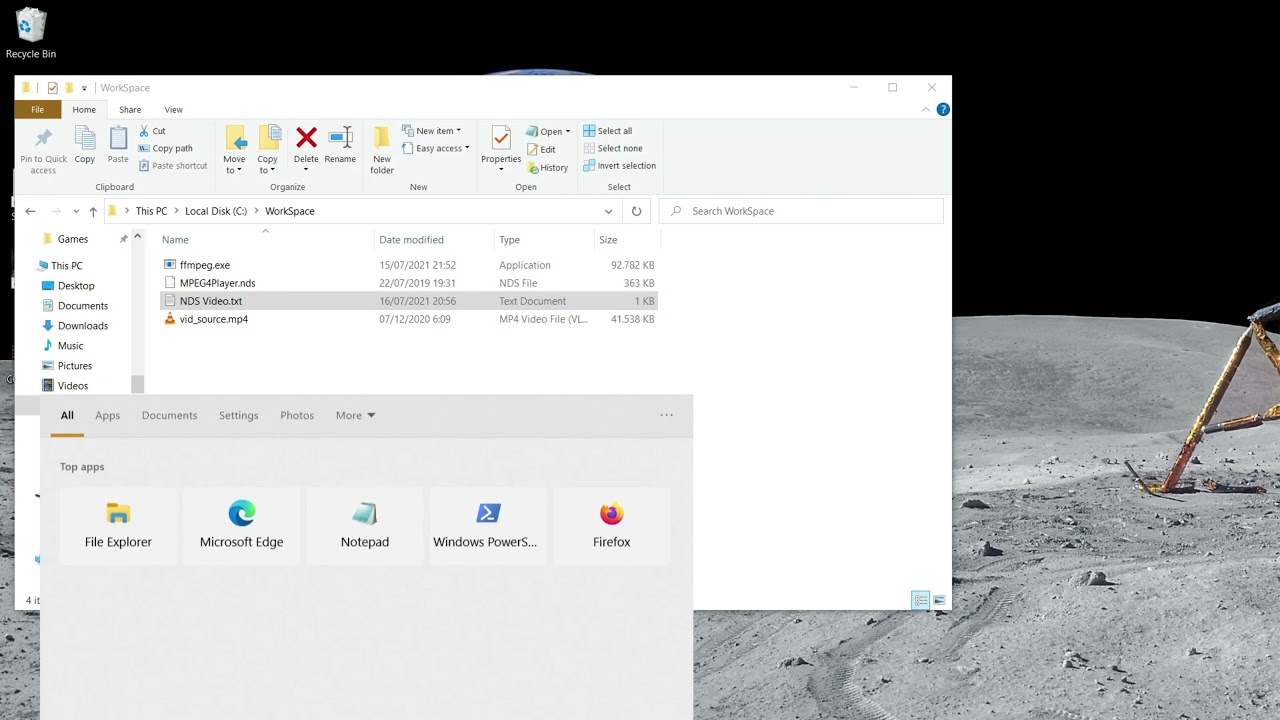The height and width of the screenshot is (720, 1280).
Task: Click the Refresh button beside address bar
Action: 636,211
